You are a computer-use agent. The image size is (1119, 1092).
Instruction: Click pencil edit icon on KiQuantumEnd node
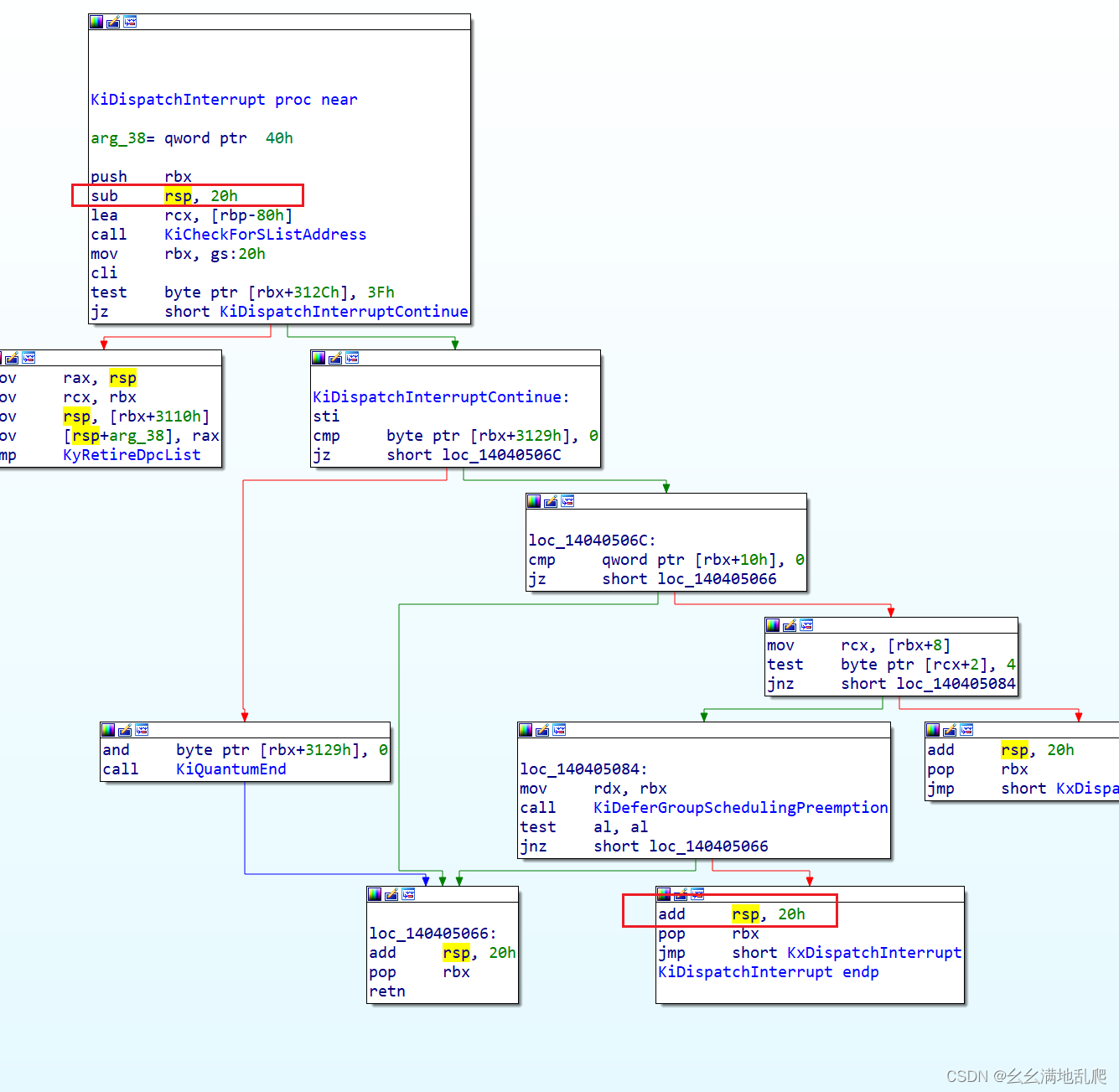(125, 730)
